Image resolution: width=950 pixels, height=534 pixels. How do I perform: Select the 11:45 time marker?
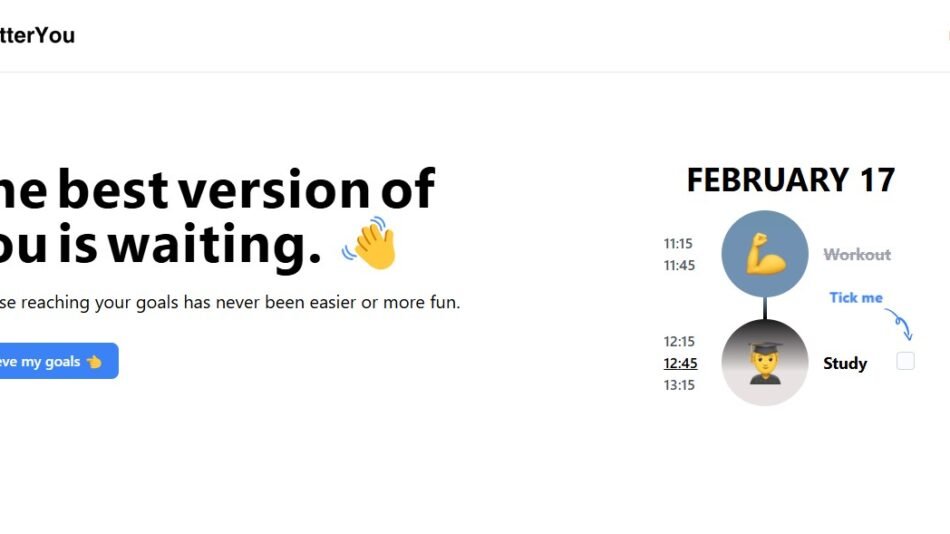tap(678, 265)
